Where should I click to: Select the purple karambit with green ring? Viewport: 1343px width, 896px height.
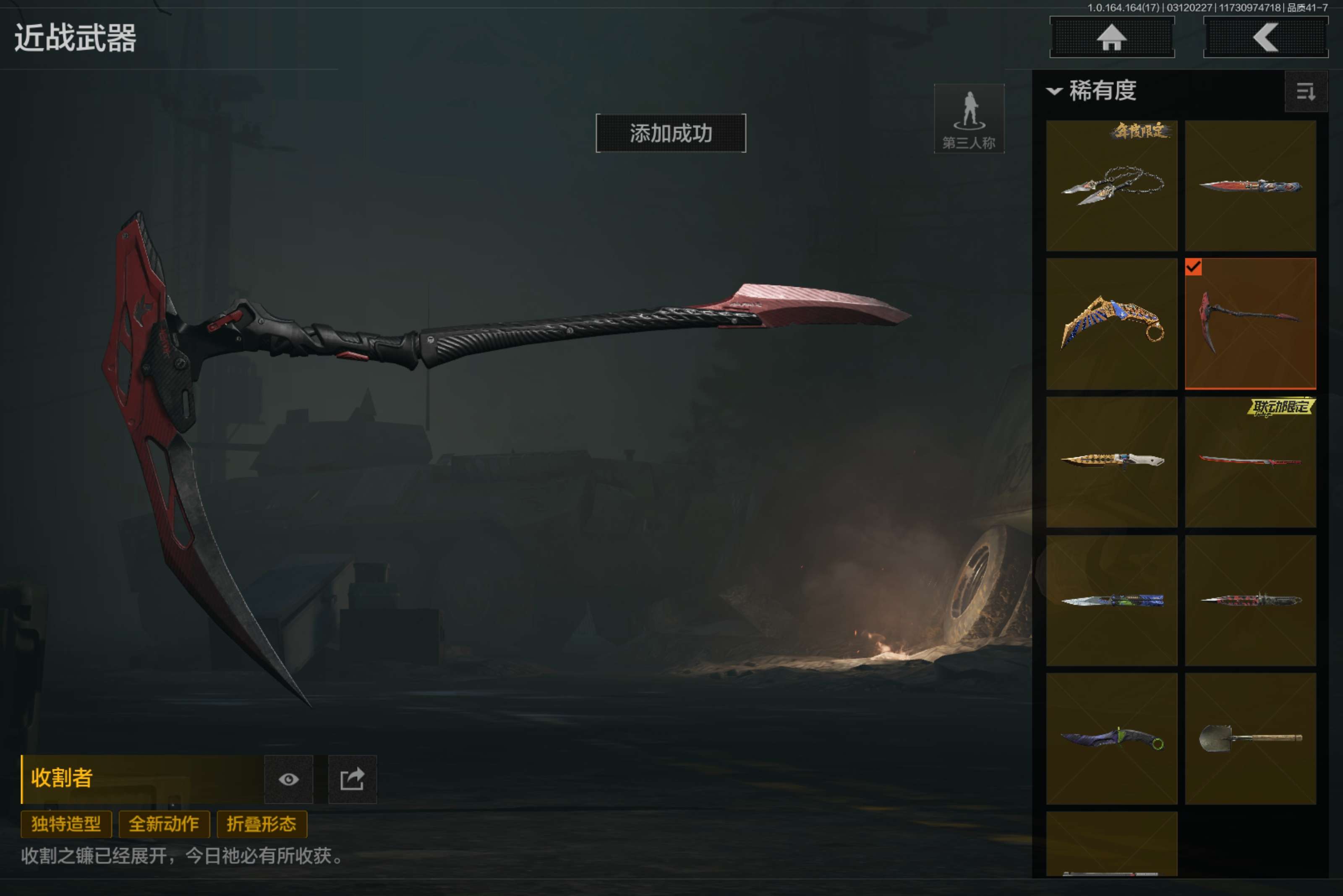click(1112, 738)
